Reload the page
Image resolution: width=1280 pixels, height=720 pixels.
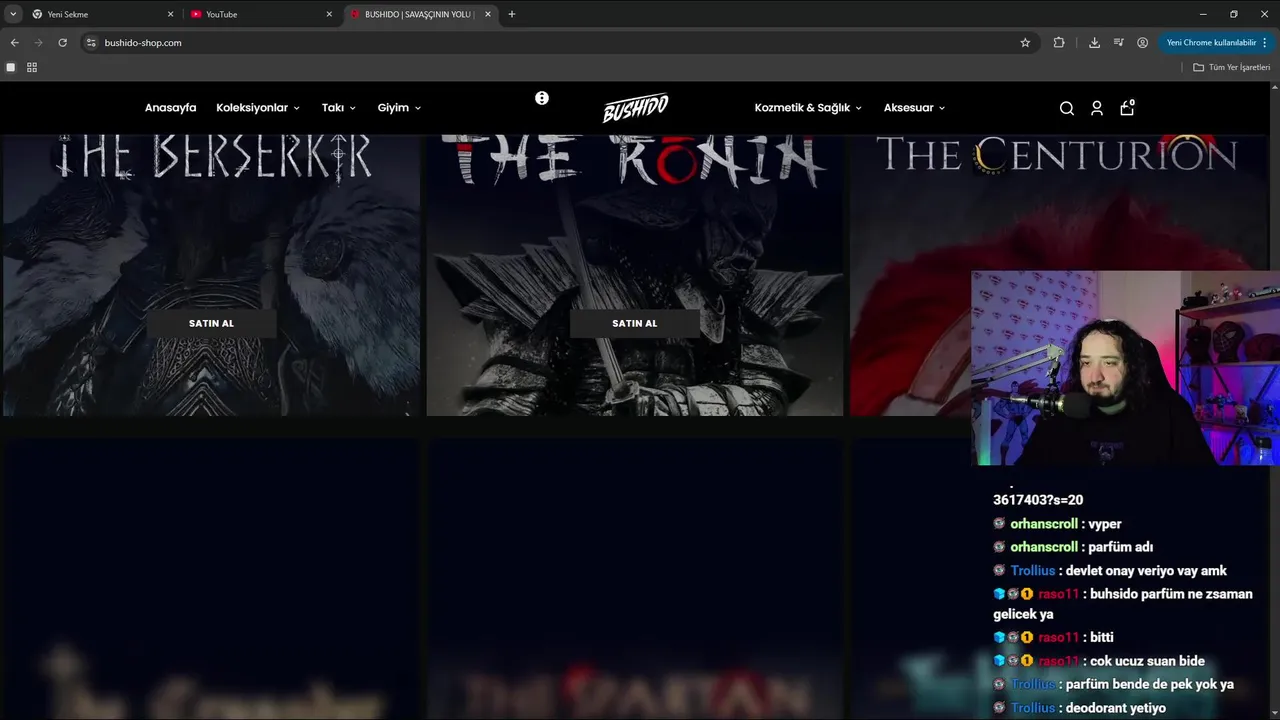(x=62, y=43)
